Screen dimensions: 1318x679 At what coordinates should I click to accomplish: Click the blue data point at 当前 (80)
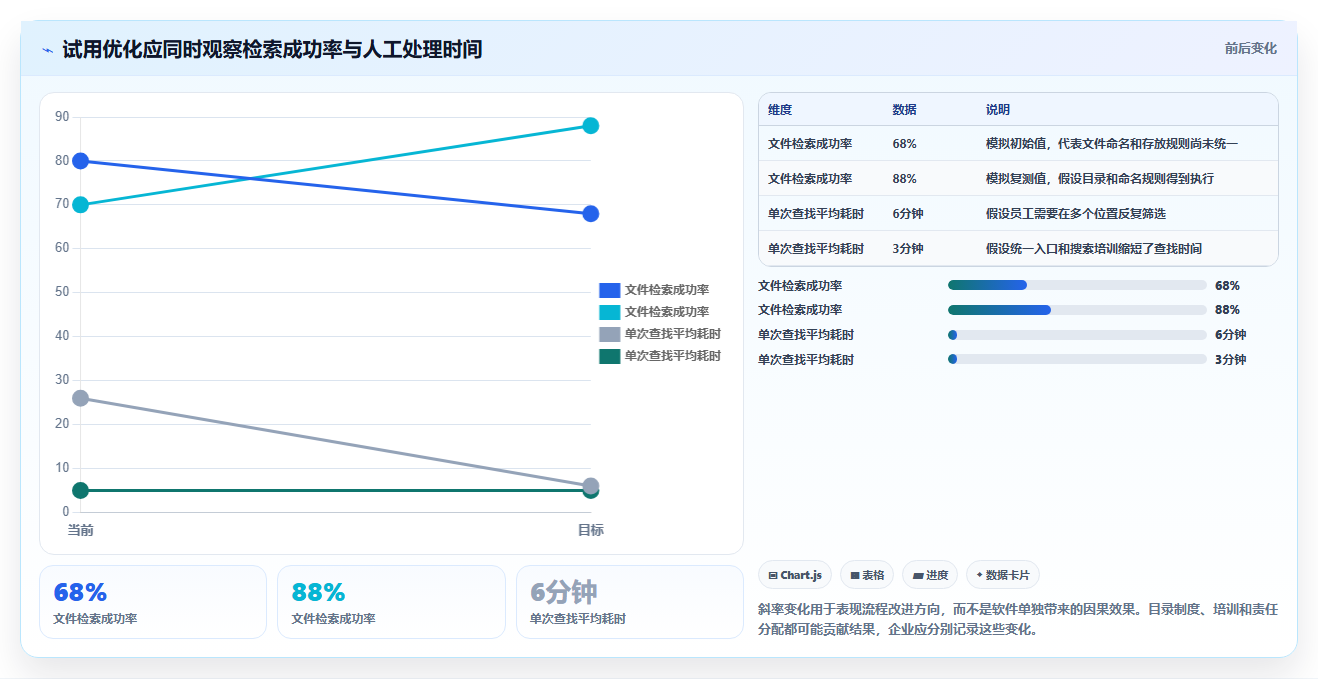tap(81, 161)
